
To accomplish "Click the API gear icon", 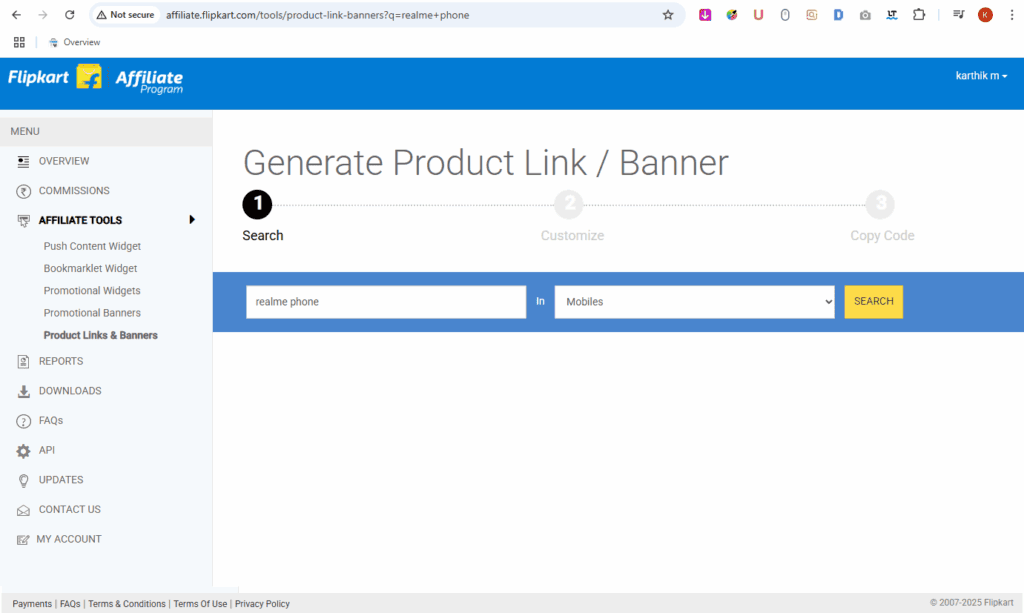I will [23, 450].
